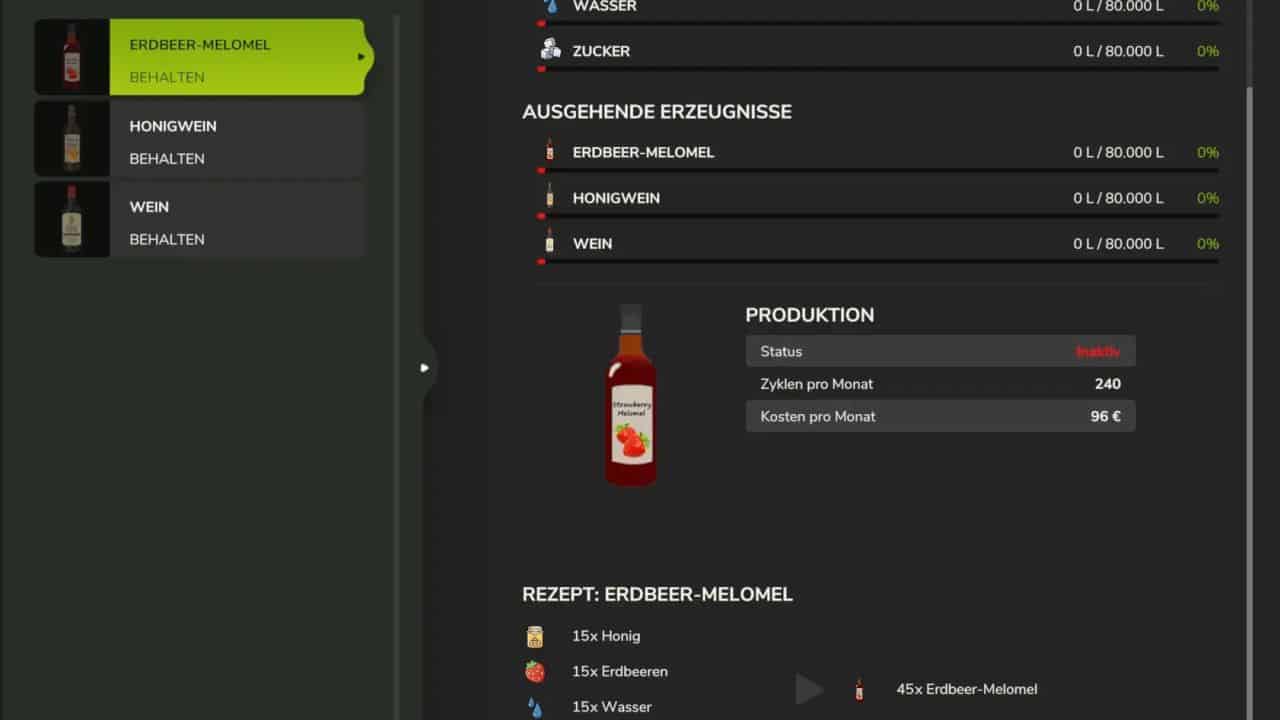Click the recipe output bottle icon by 45x Erdbeer-Melomel
This screenshot has width=1280, height=720.
click(x=858, y=689)
